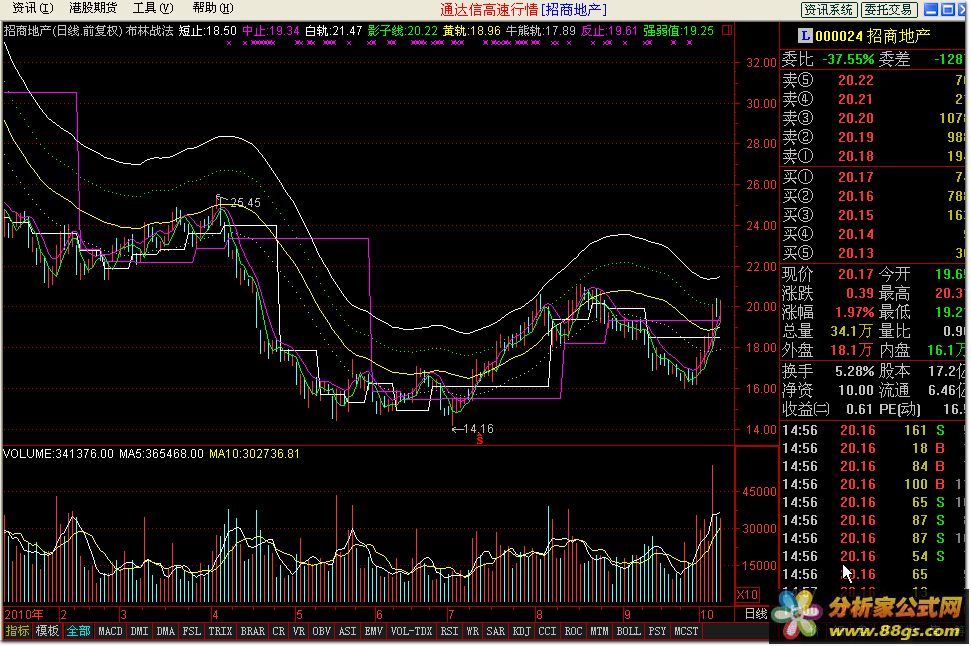Select the 全部 indicator tab
Image resolution: width=971 pixels, height=646 pixels.
[x=78, y=631]
